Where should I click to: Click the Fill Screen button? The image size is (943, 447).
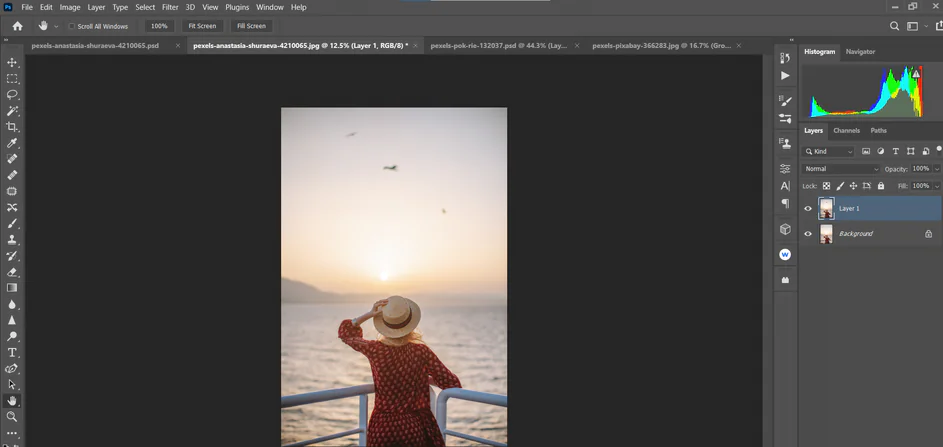coord(251,26)
